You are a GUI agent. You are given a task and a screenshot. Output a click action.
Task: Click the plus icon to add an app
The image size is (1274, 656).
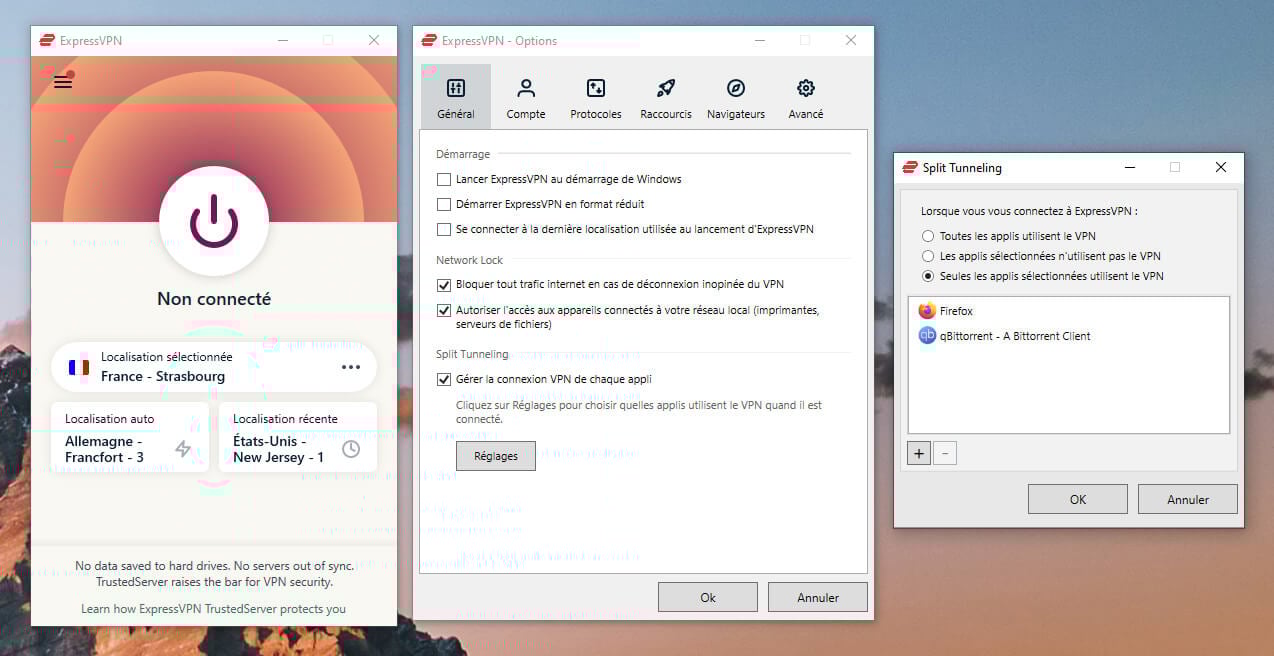(x=918, y=453)
